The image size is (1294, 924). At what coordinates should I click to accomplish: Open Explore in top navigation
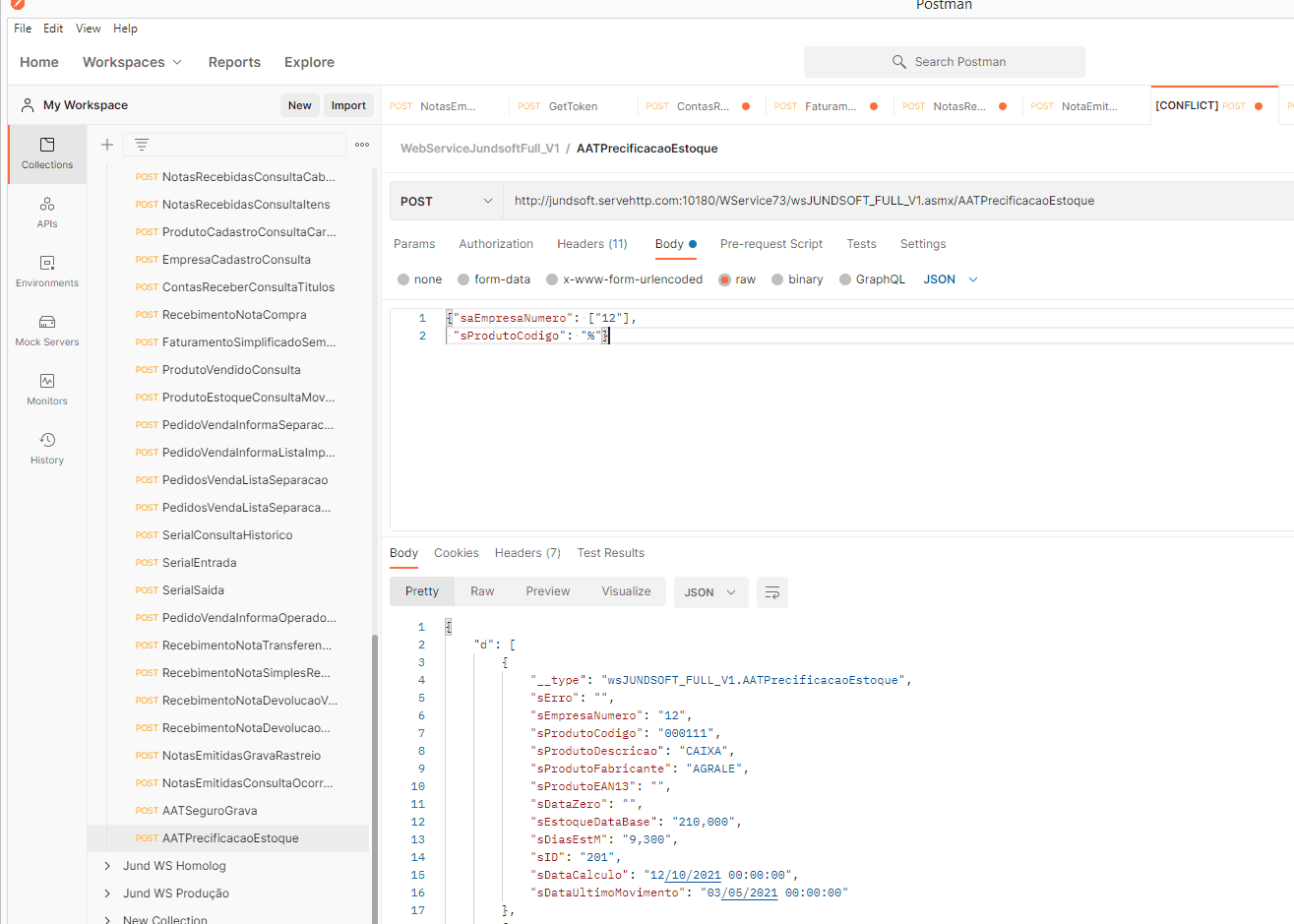(x=309, y=62)
